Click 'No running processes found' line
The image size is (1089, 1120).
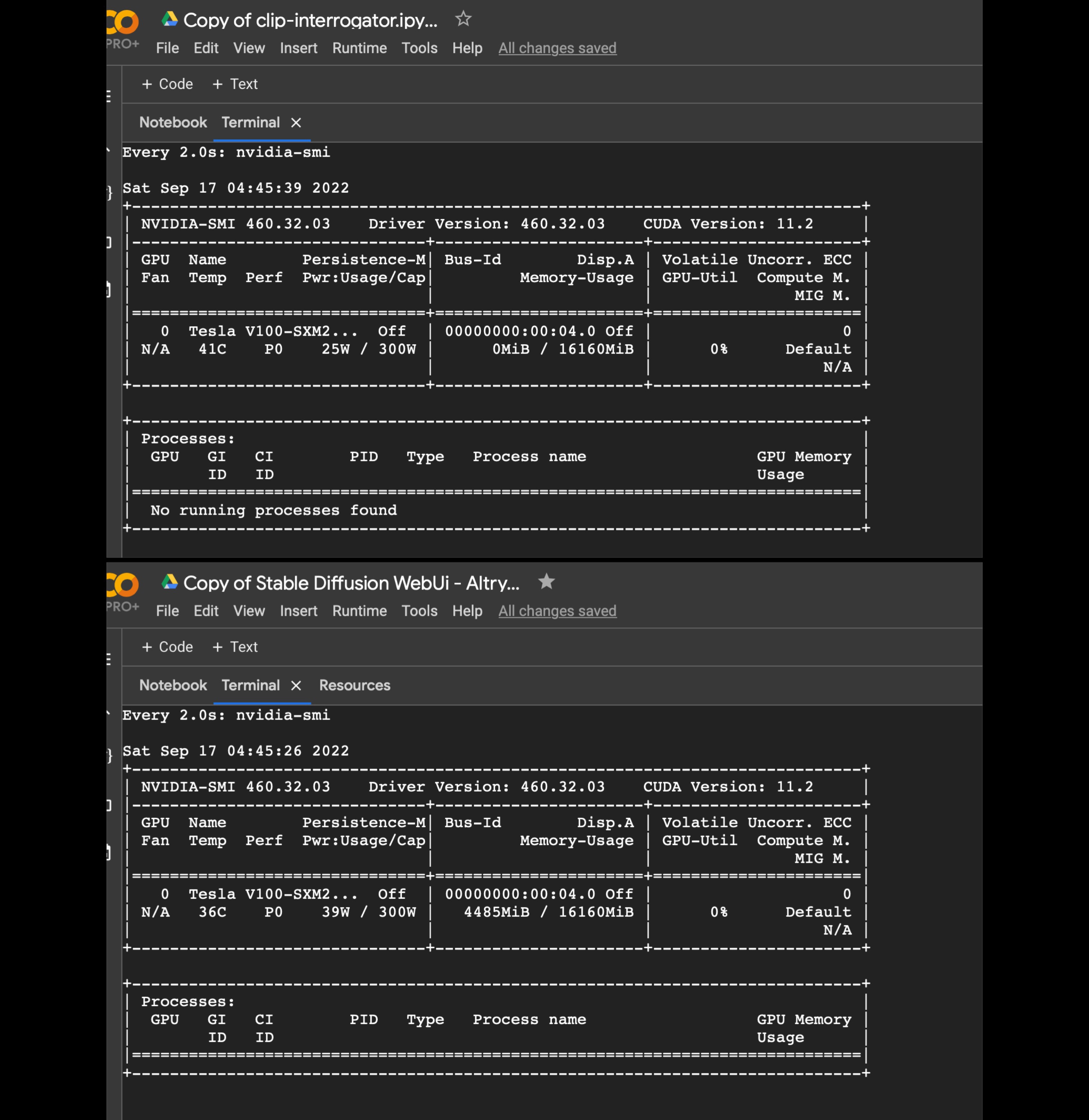[x=273, y=510]
